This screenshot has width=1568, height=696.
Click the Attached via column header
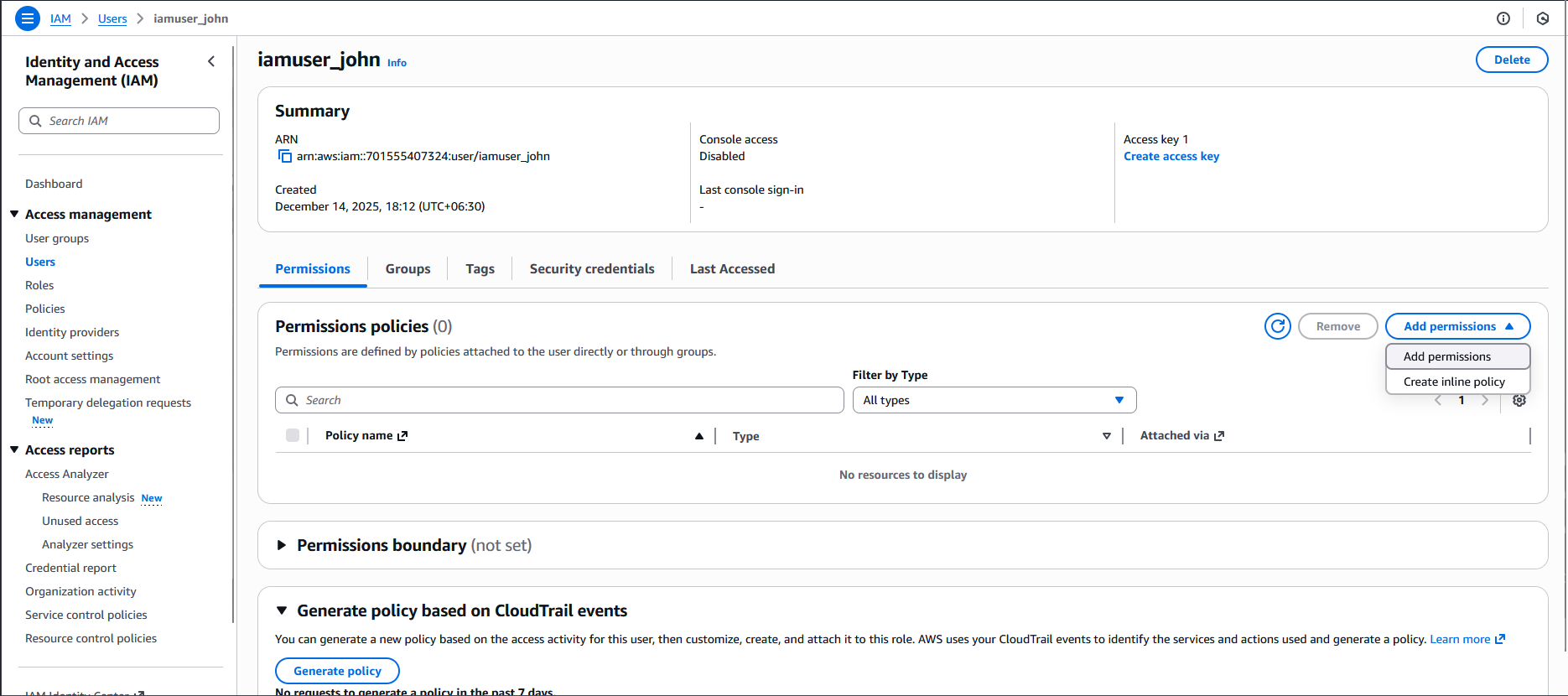click(x=1175, y=435)
